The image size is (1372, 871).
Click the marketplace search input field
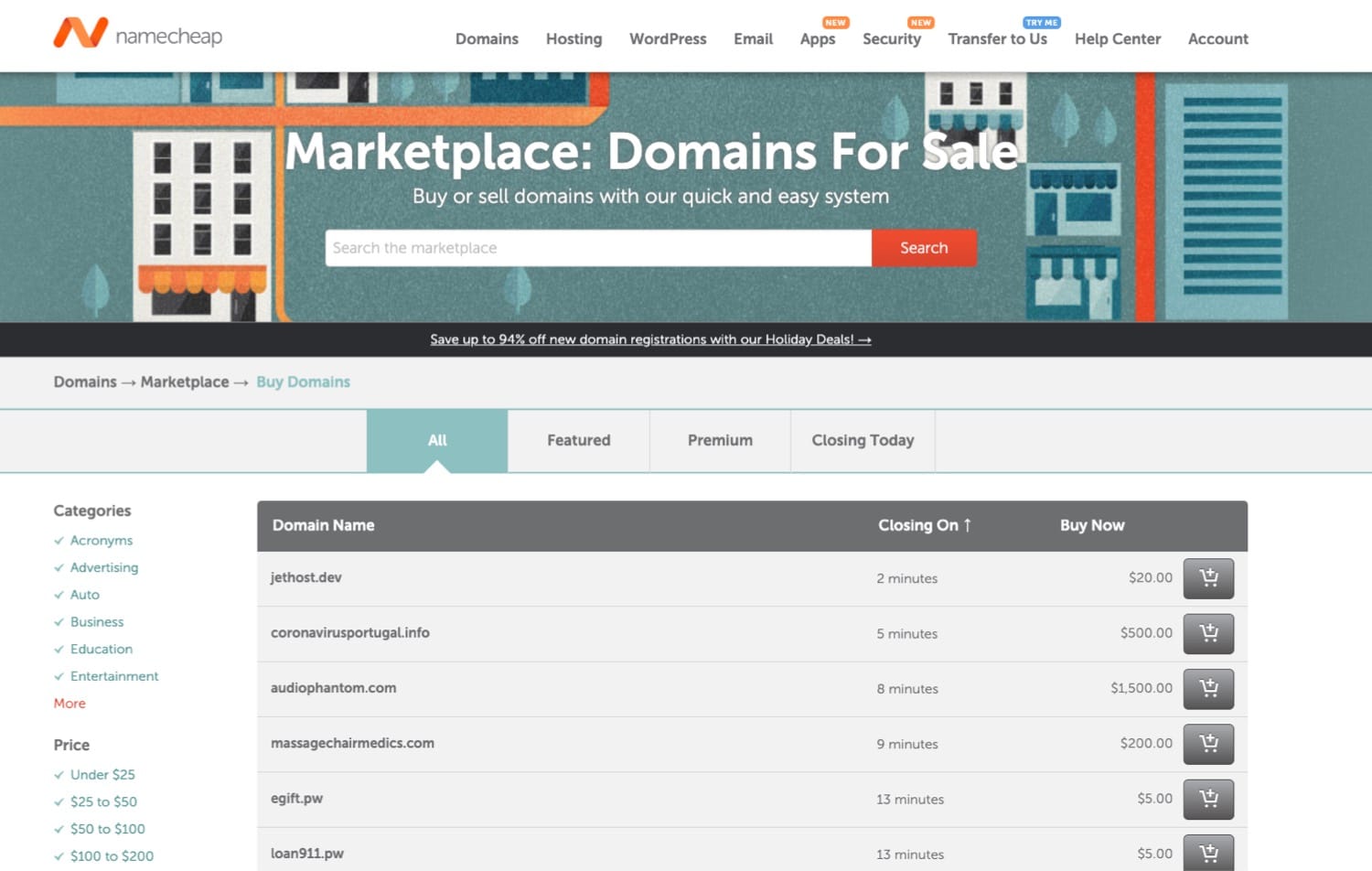tap(598, 247)
